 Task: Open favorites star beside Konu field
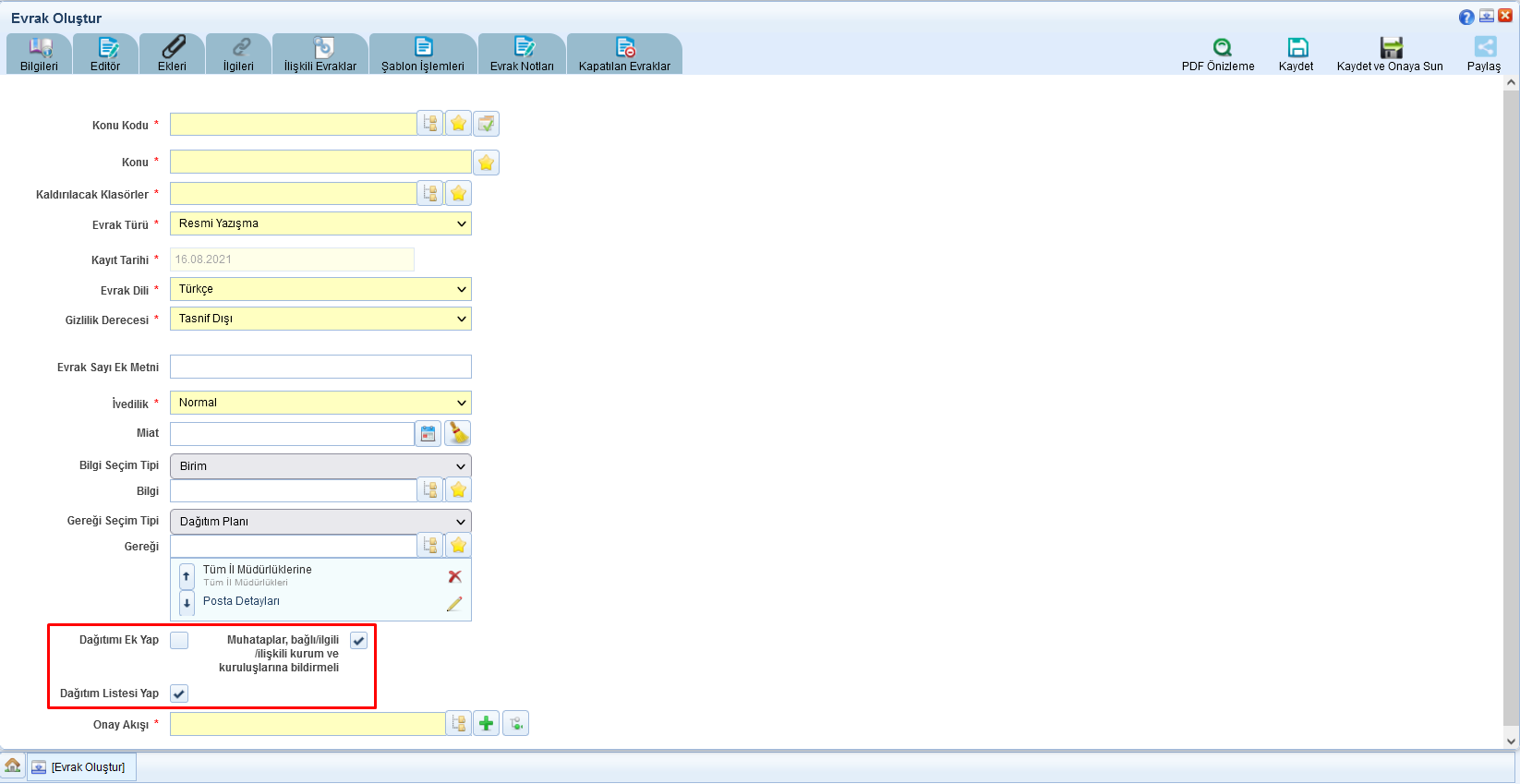(487, 163)
